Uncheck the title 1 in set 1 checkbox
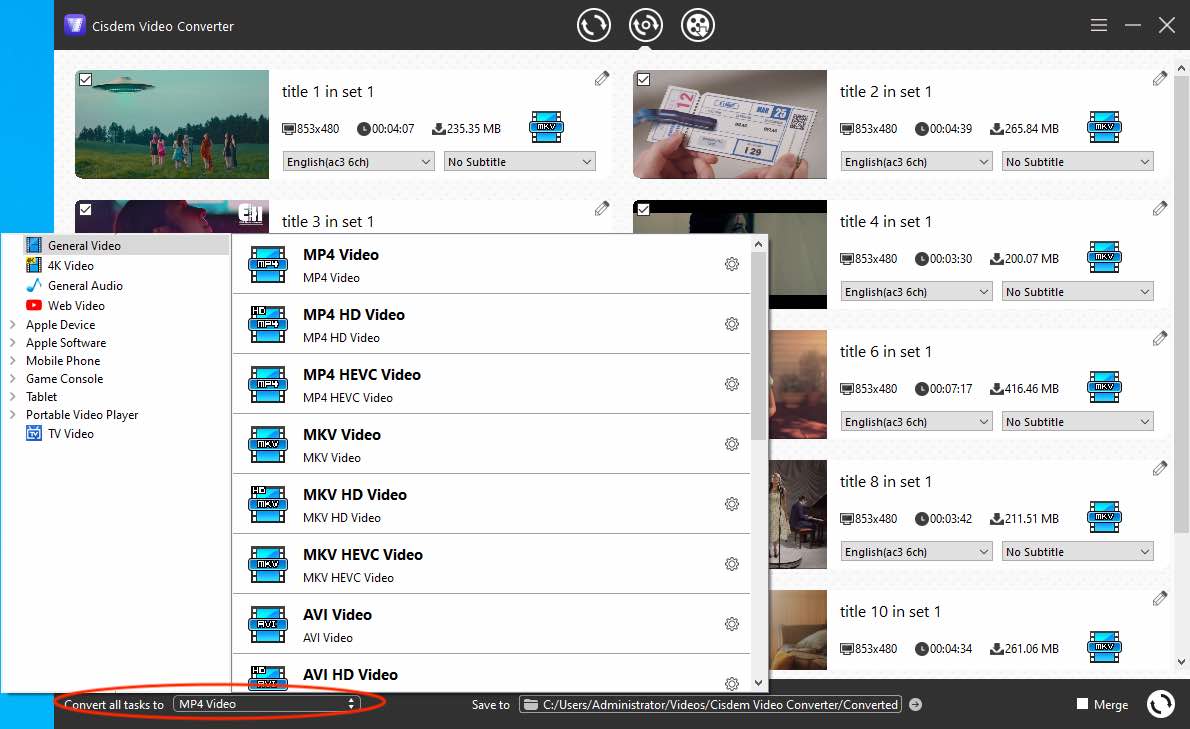Viewport: 1190px width, 729px height. (86, 80)
